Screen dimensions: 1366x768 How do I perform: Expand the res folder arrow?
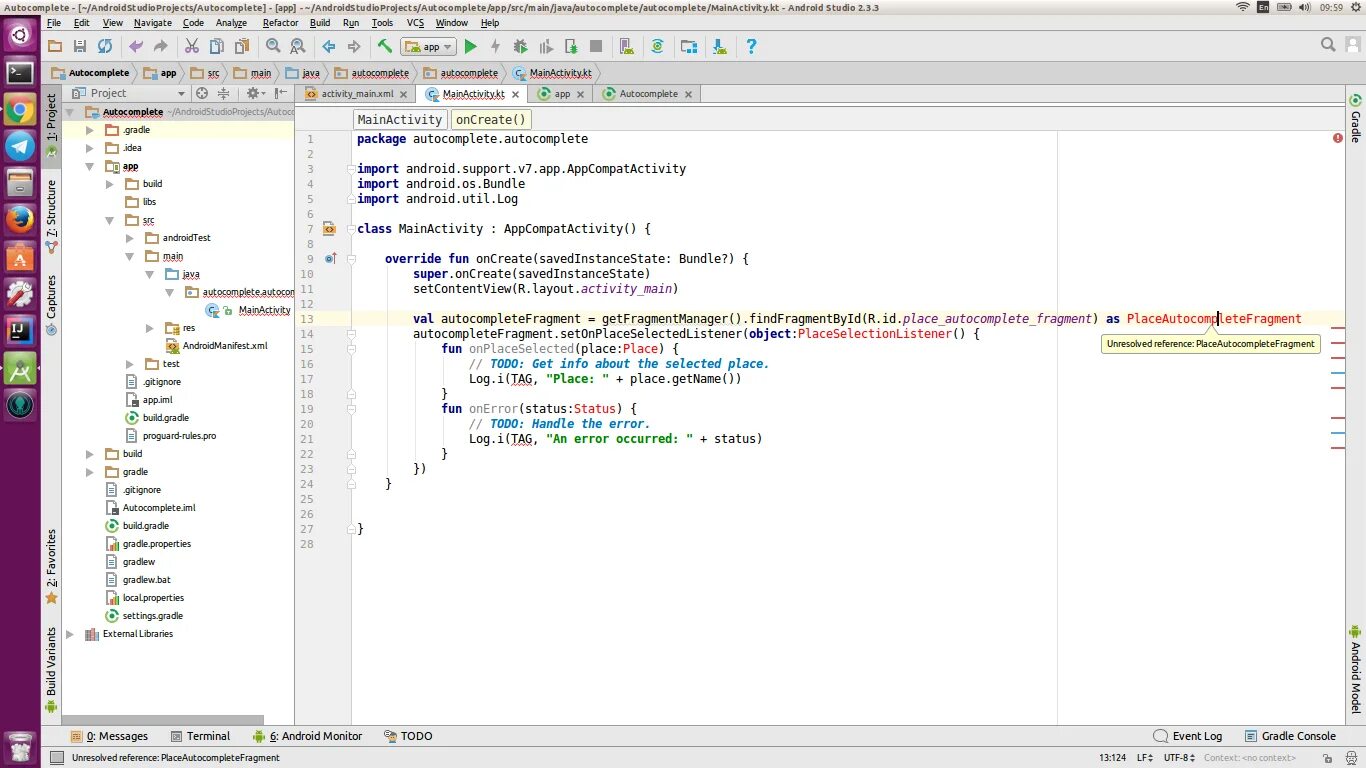[x=150, y=328]
